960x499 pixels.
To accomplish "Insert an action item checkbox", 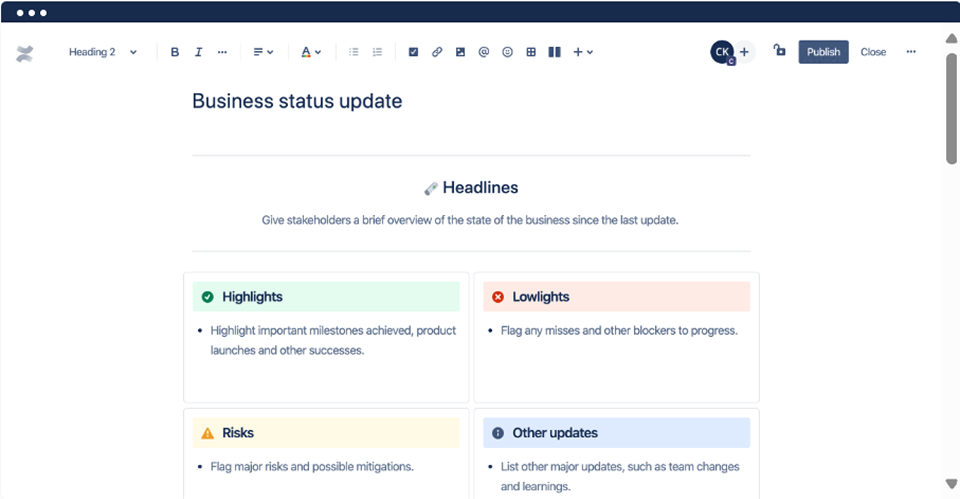I will (x=413, y=52).
